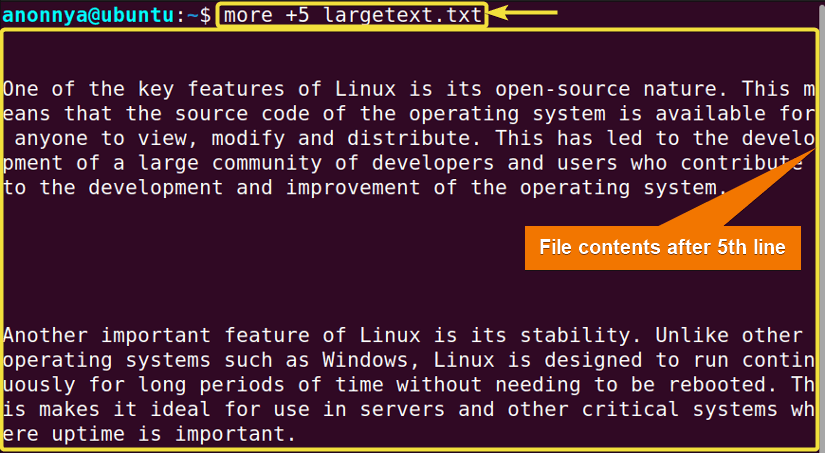Click the word "uptime"
The image size is (825, 453).
click(88, 435)
